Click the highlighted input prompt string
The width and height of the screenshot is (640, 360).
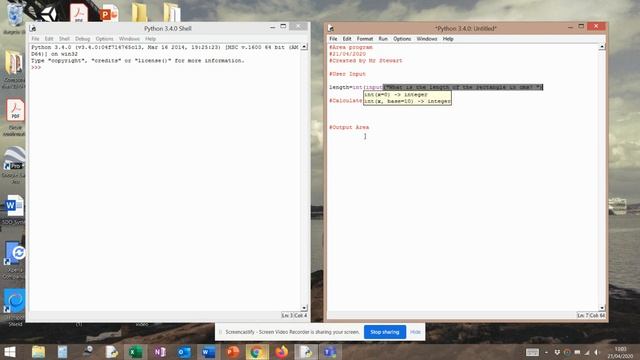pos(463,87)
